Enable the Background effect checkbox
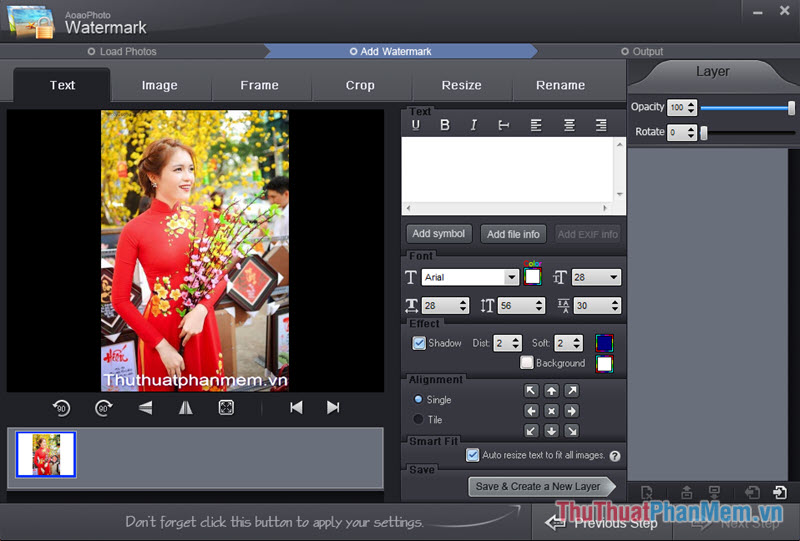This screenshot has width=800, height=541. click(527, 363)
